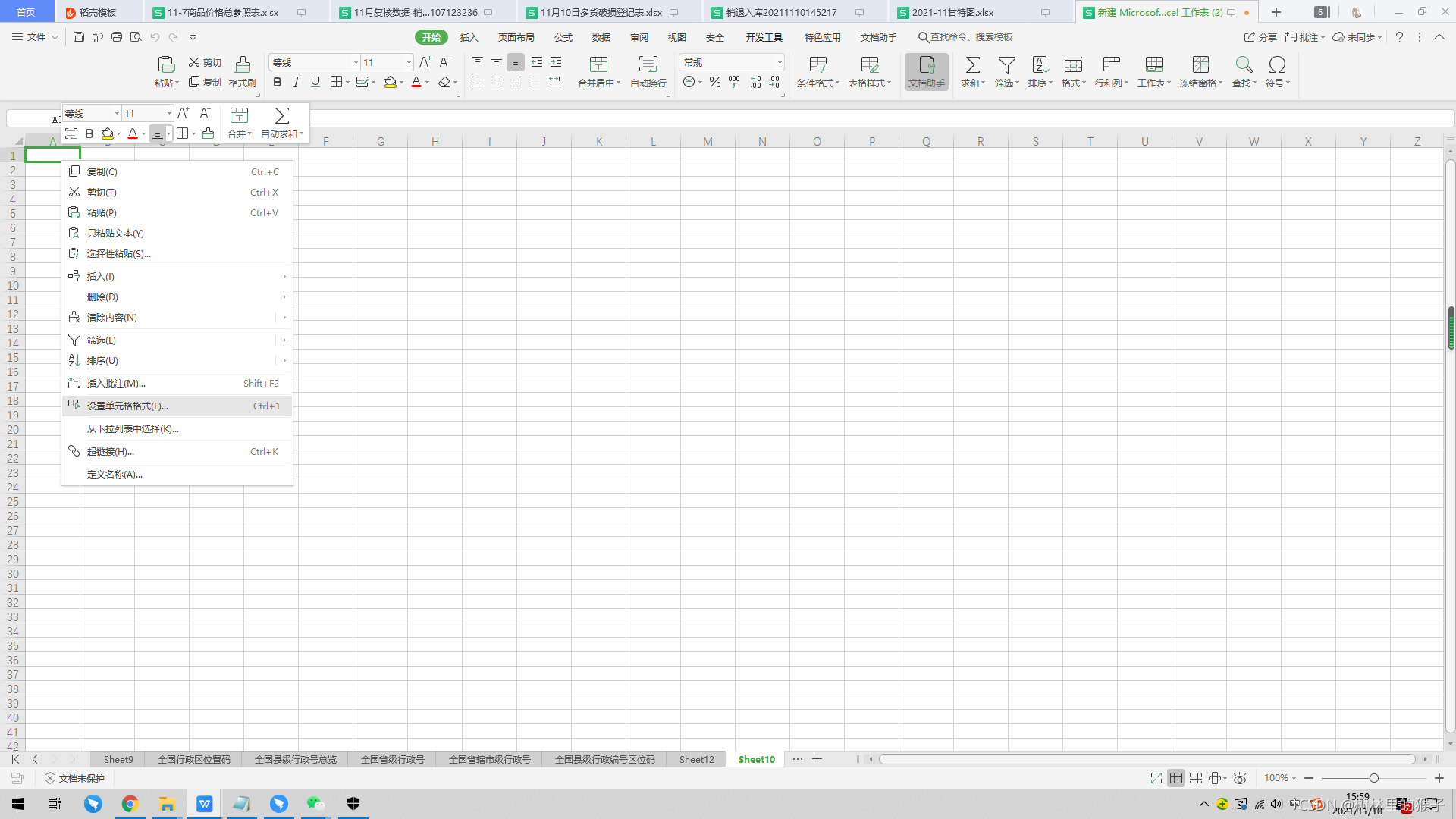Open Google Chrome from the taskbar
1456x819 pixels.
point(130,804)
